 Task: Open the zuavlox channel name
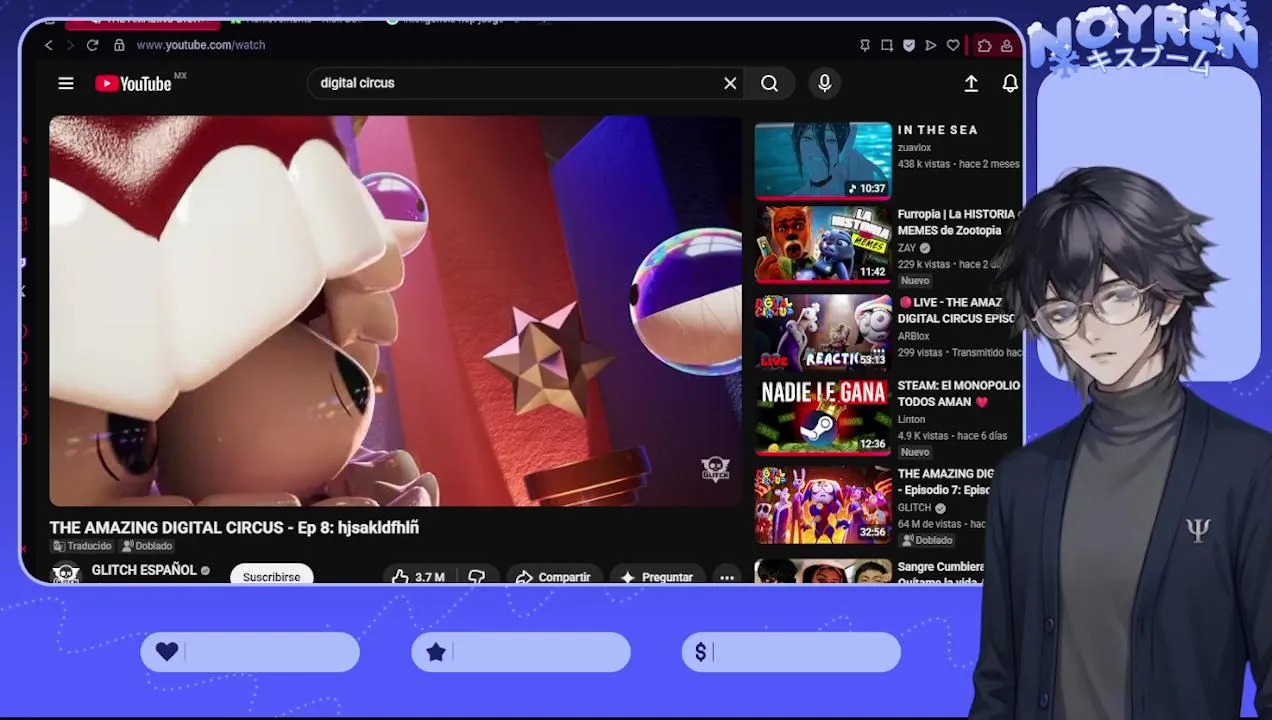pos(914,148)
